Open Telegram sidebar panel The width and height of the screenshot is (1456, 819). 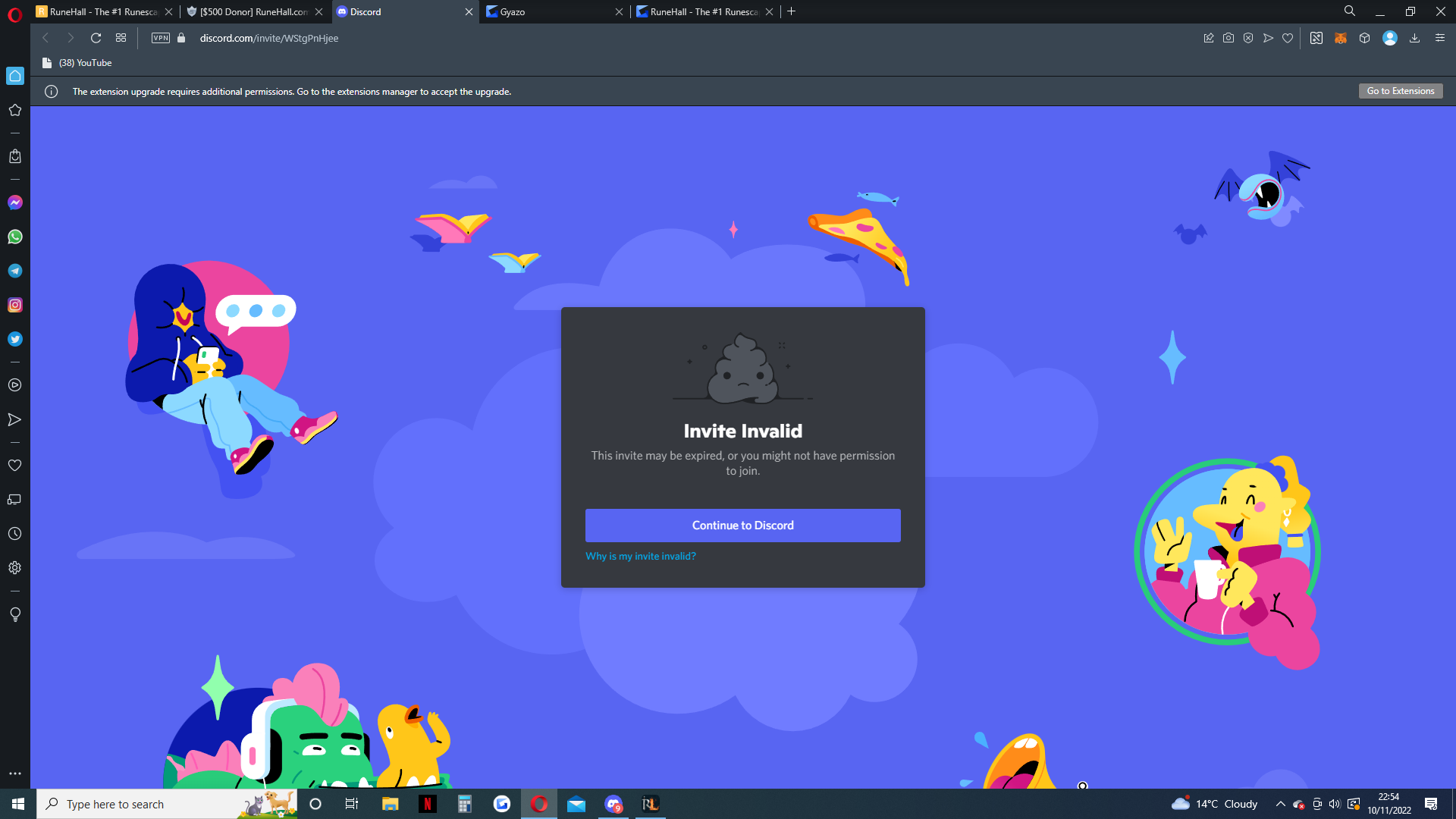point(15,271)
